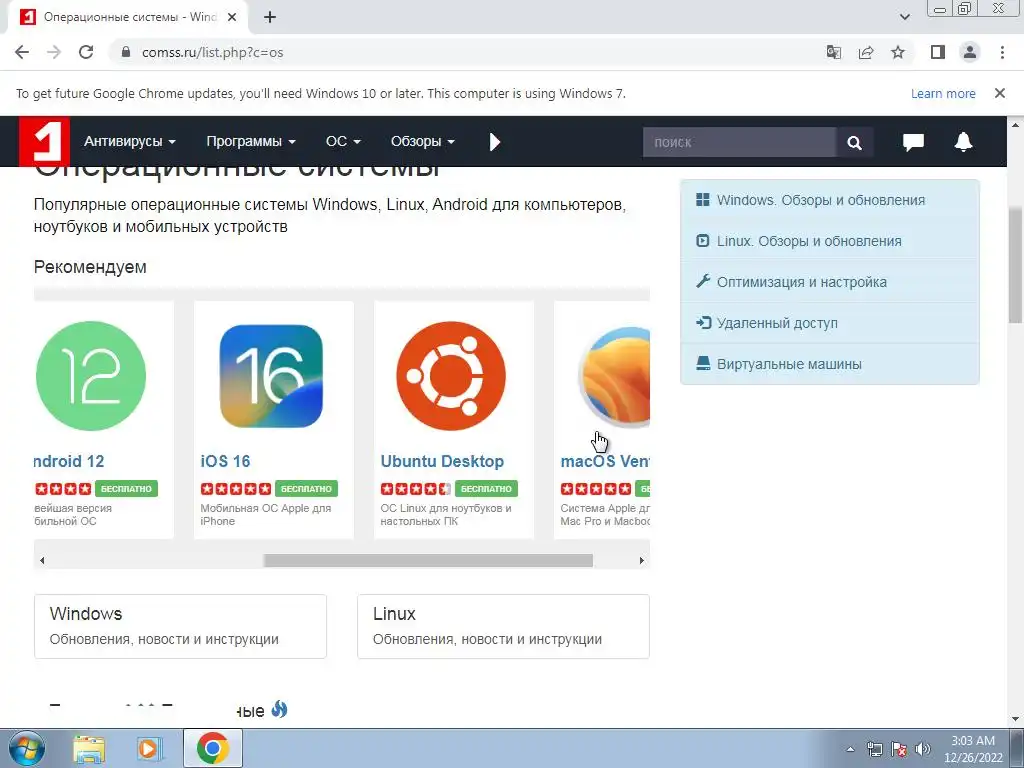Open Windows Media Player from taskbar
This screenshot has height=768, width=1024.
tap(149, 749)
